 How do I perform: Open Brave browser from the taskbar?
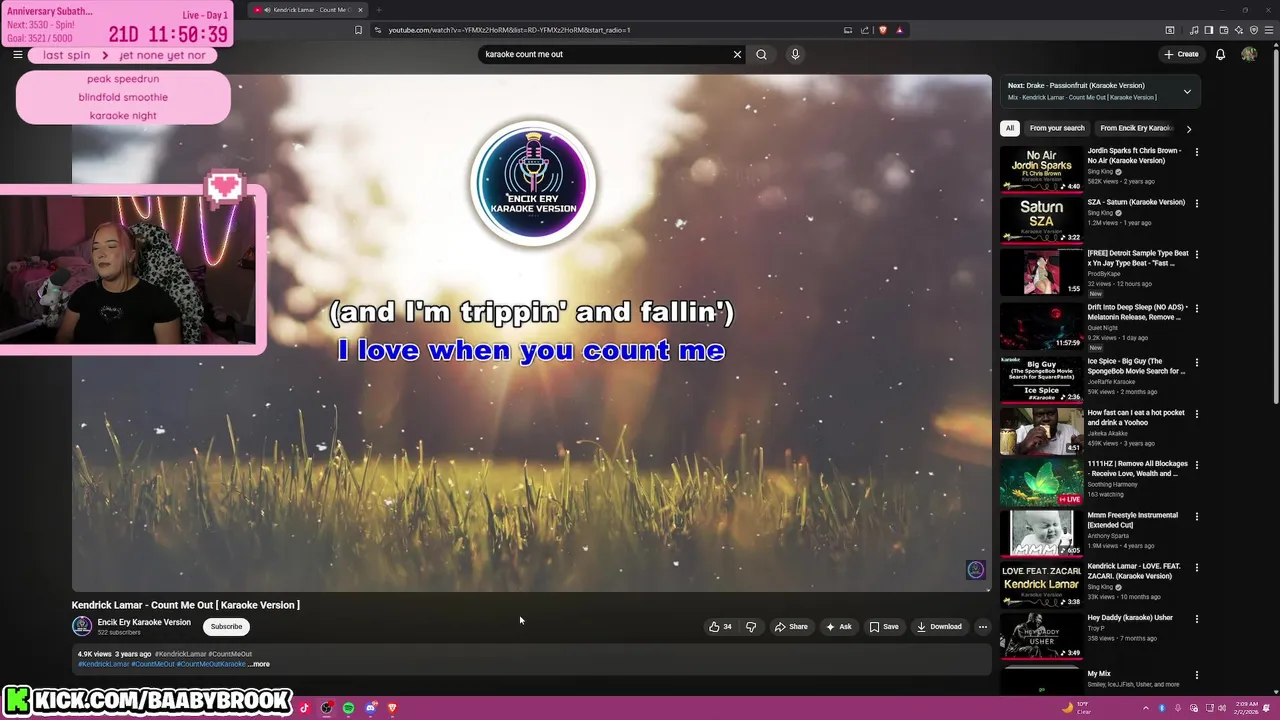[x=392, y=708]
